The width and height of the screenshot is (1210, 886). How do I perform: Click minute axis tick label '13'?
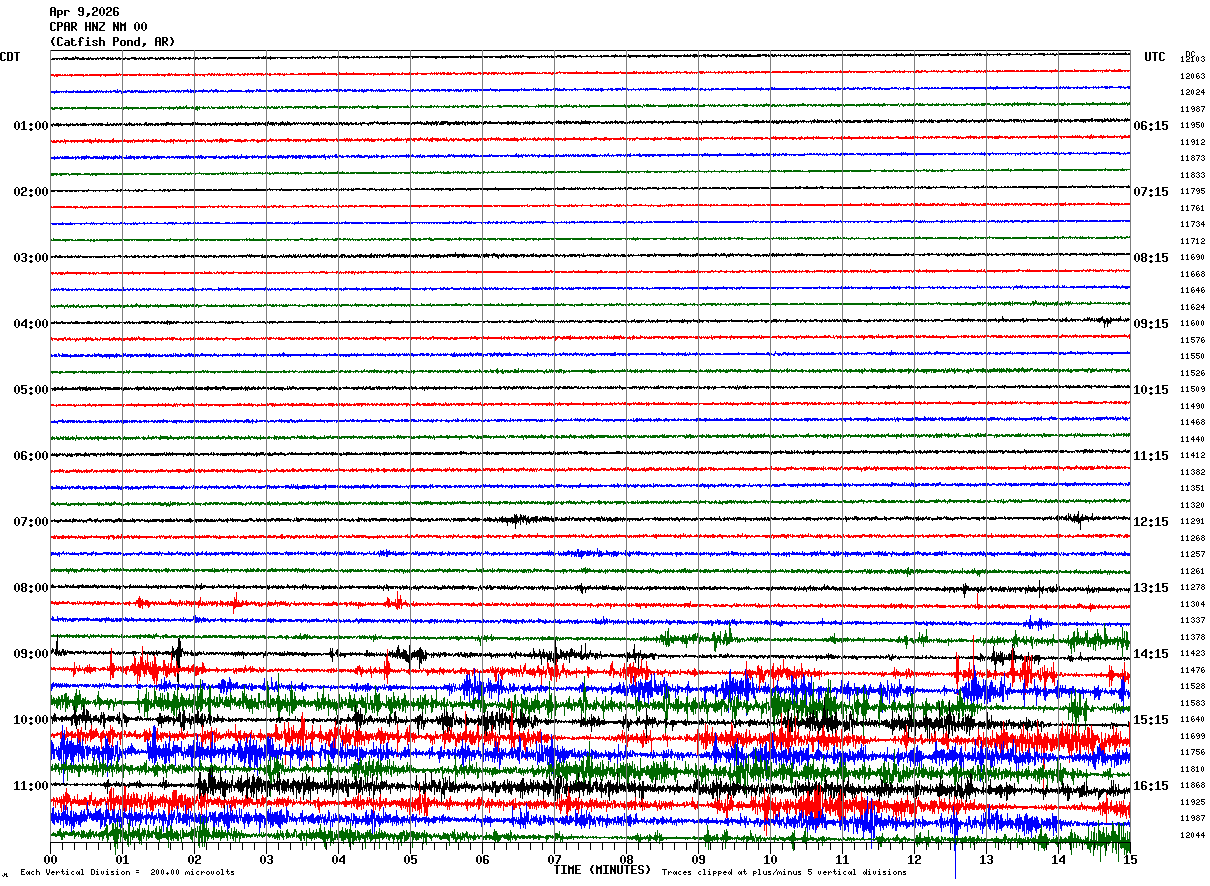[987, 860]
